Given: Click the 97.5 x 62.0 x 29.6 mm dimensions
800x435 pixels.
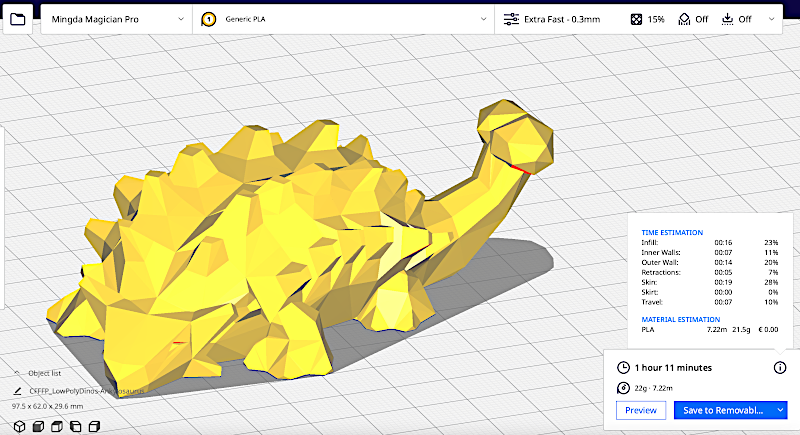Looking at the screenshot, I should (47, 406).
